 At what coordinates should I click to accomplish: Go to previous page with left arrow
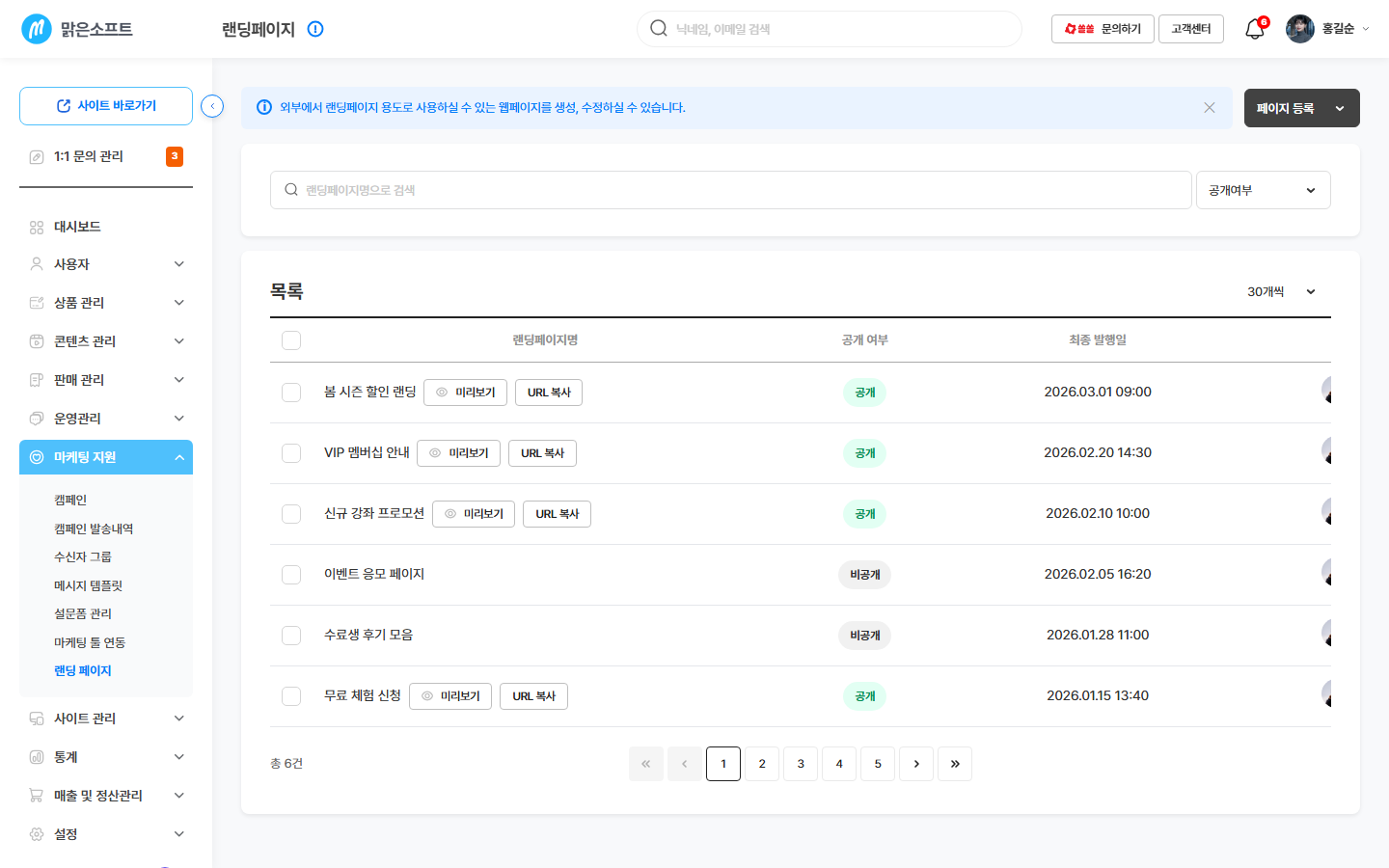tap(685, 764)
